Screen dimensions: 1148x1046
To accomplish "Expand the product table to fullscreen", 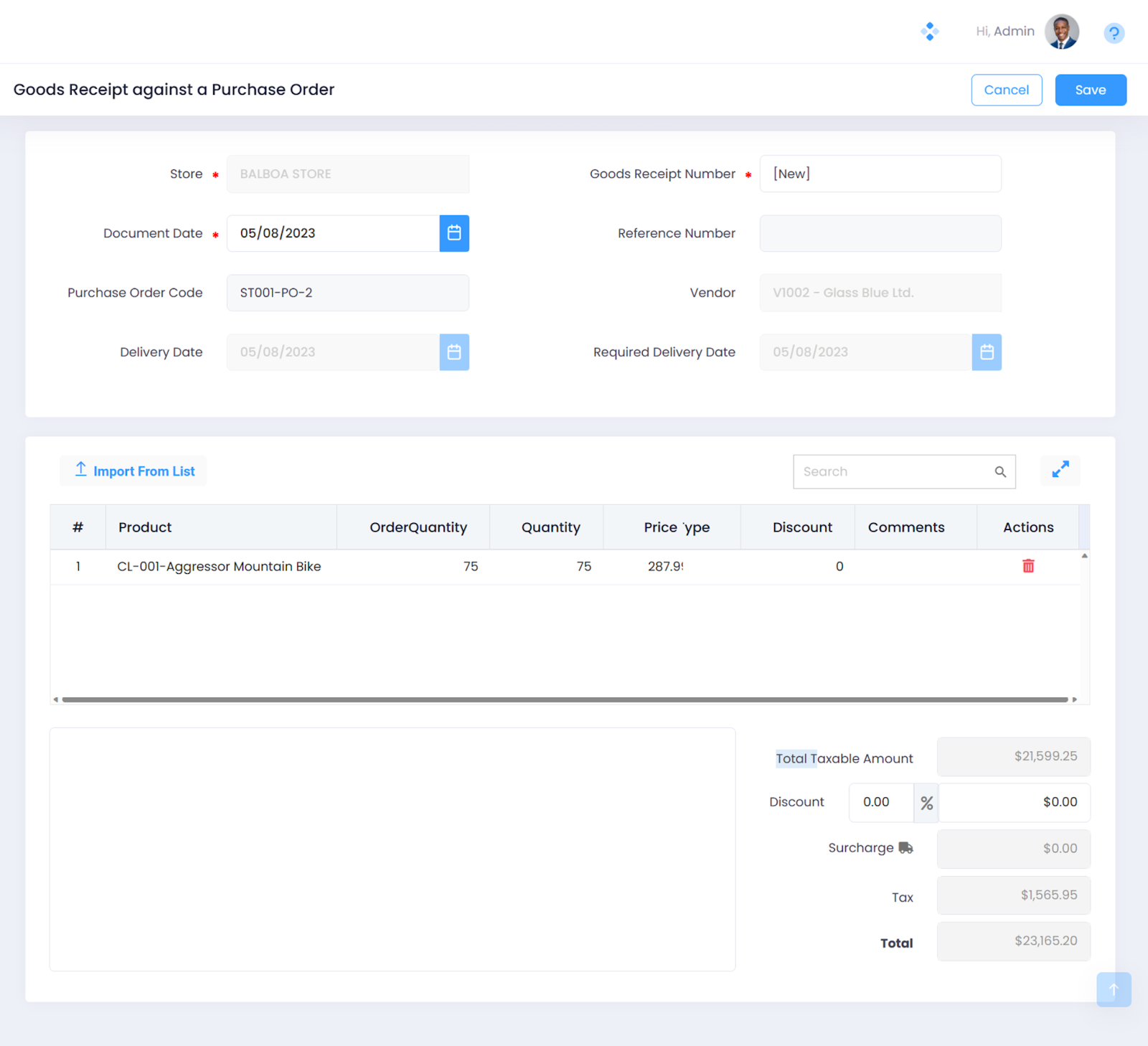I will pyautogui.click(x=1060, y=470).
